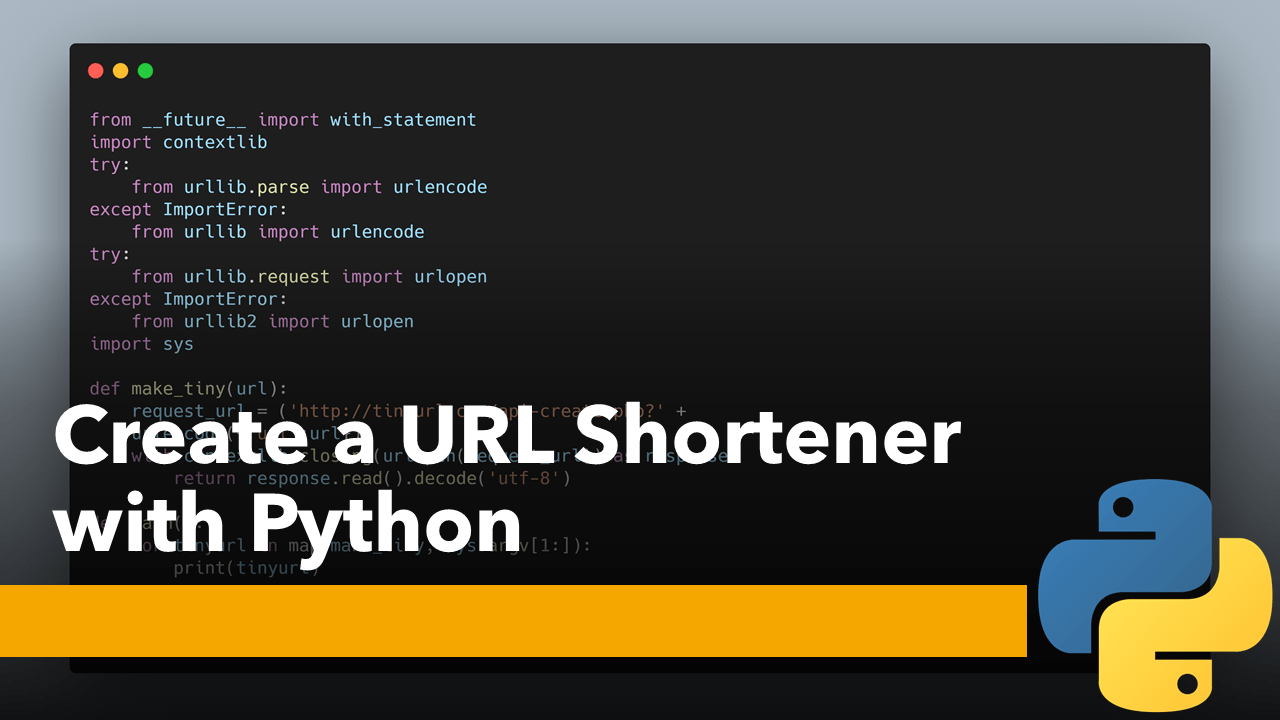This screenshot has width=1280, height=720.
Task: Select the first 'except ImportError:' line
Action: tap(187, 209)
